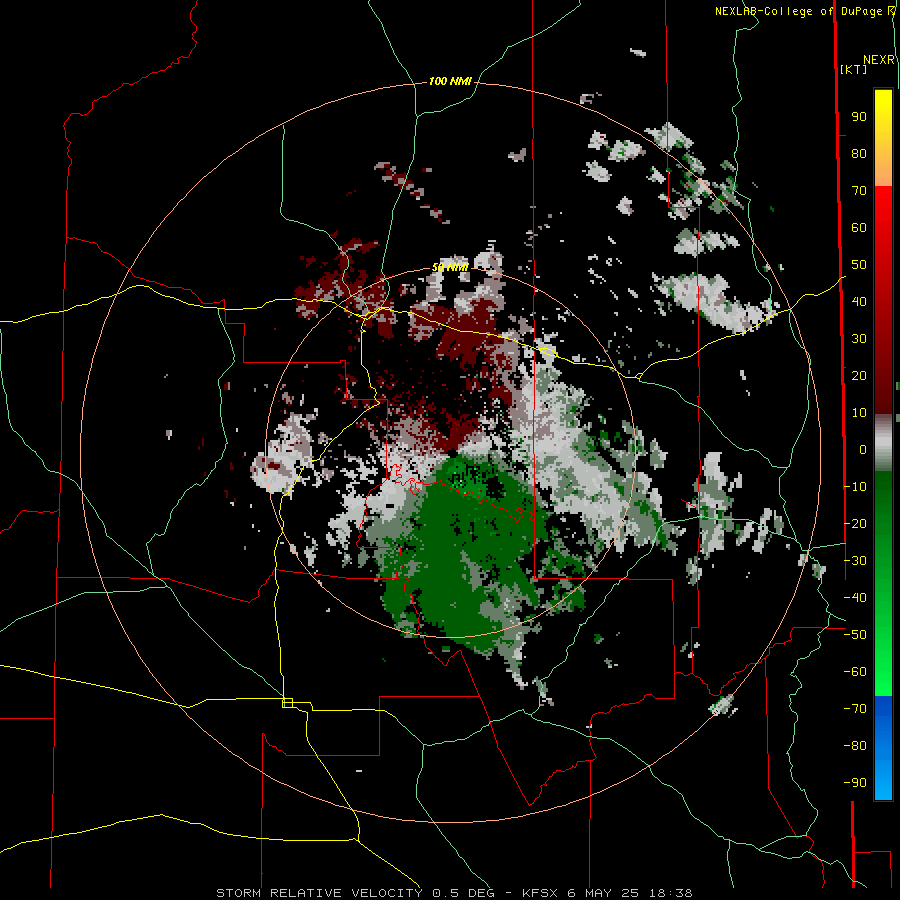
Task: Click the 90 value on velocity scale
Action: point(859,117)
